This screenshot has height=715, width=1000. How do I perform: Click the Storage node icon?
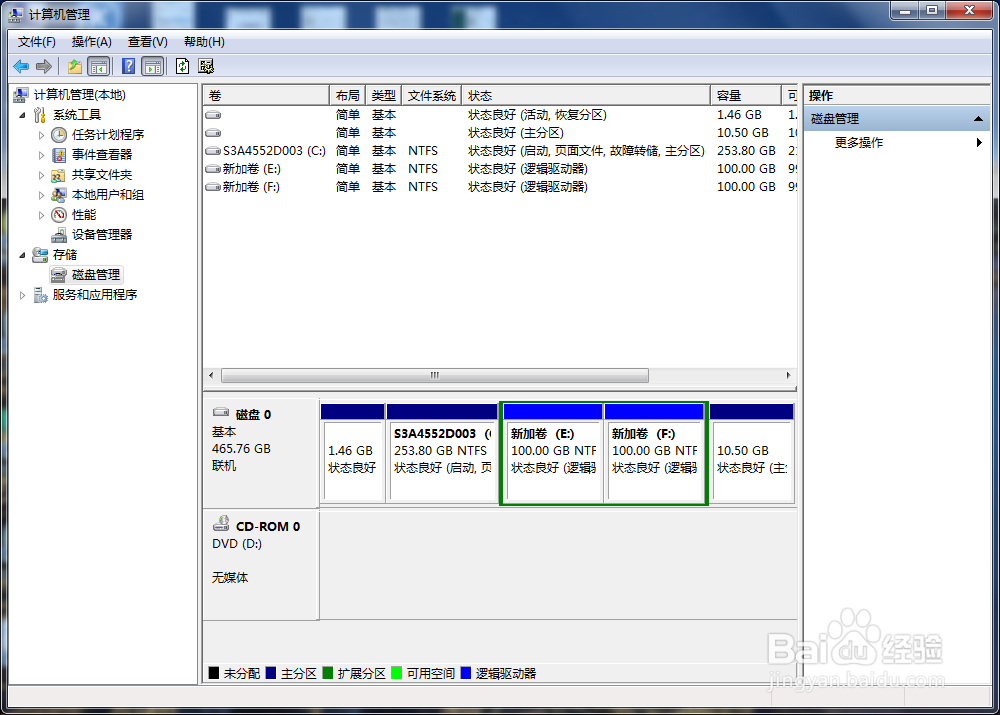[x=40, y=254]
